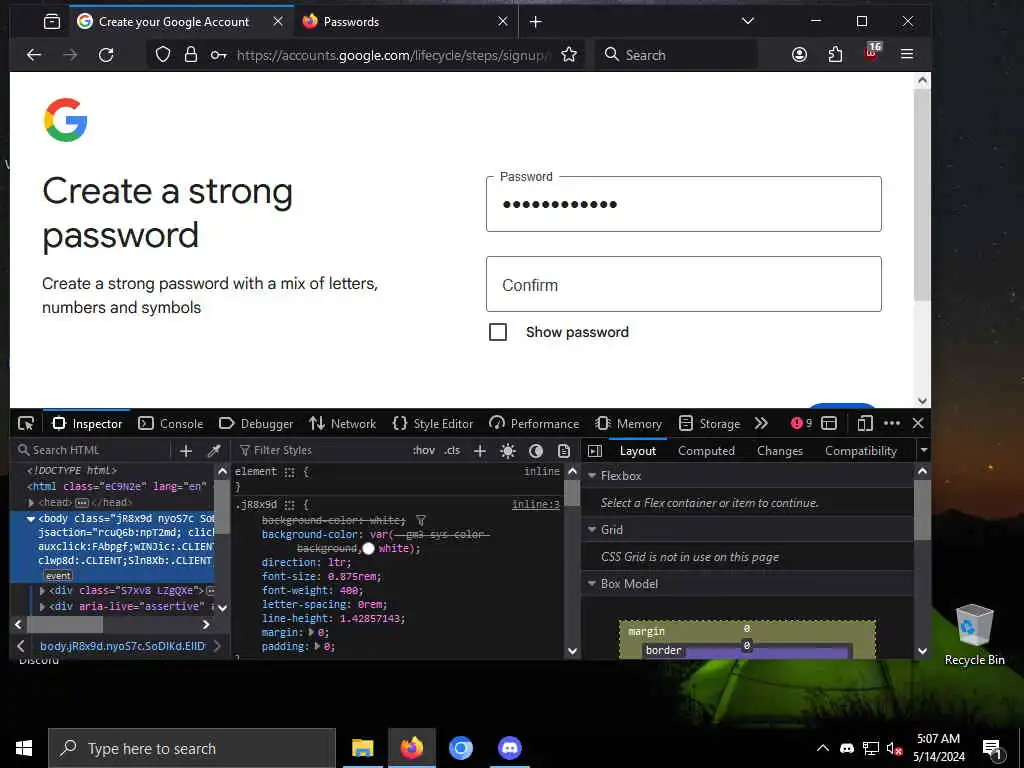Click the event badge on the body element
This screenshot has width=1024, height=768.
[58, 576]
